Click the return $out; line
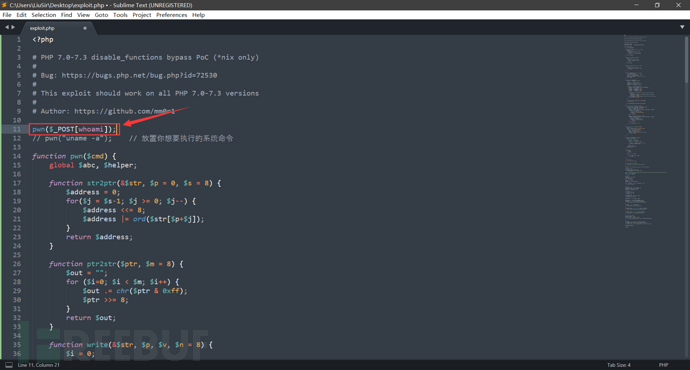The height and width of the screenshot is (370, 690). pos(91,318)
